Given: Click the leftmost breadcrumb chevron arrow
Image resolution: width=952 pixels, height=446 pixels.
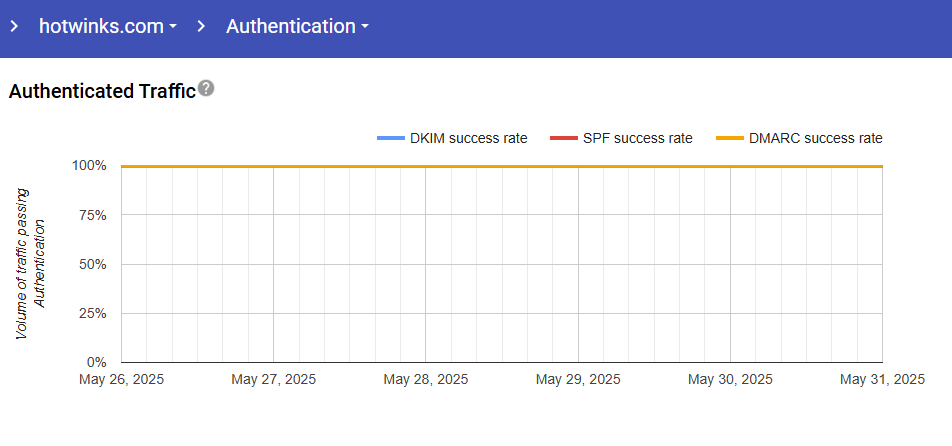Looking at the screenshot, I should click(14, 27).
